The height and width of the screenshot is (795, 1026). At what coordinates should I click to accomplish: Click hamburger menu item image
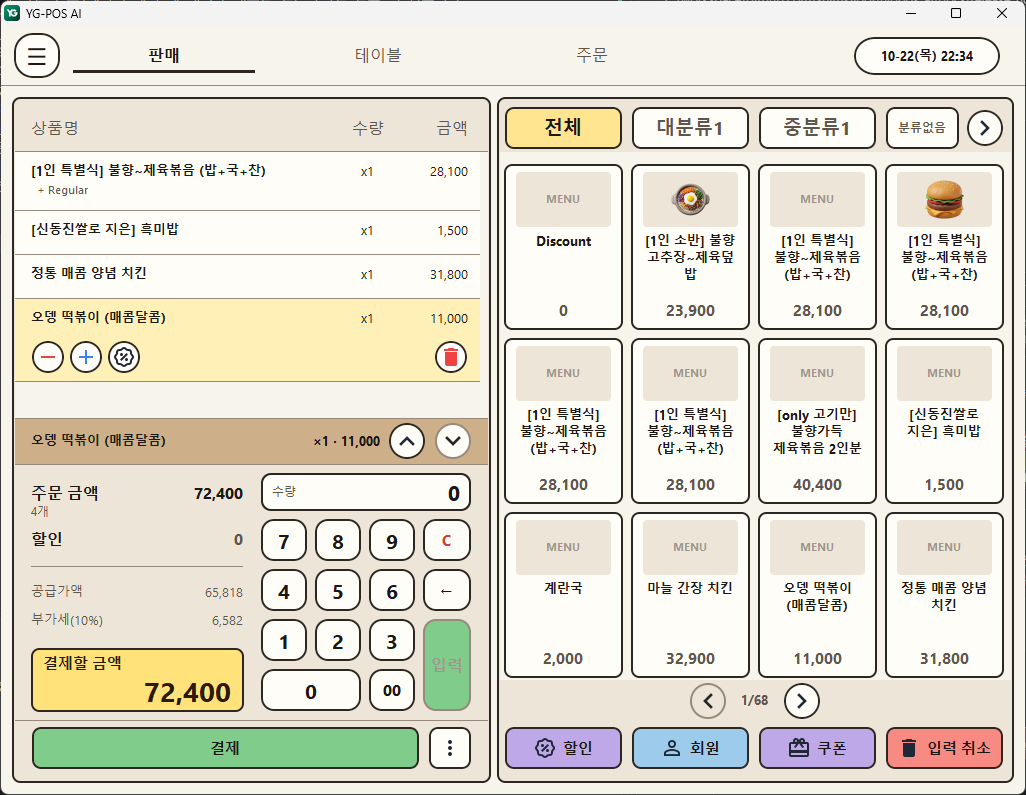click(x=944, y=199)
